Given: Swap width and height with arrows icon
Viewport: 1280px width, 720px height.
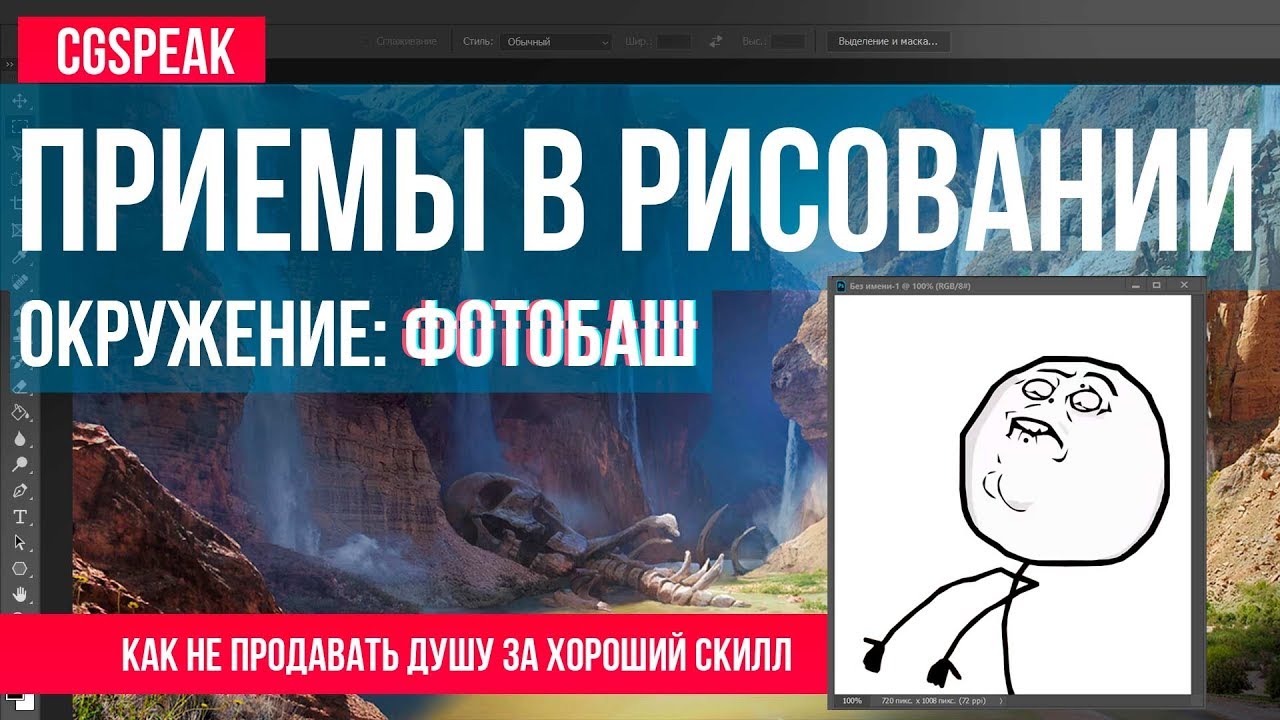Looking at the screenshot, I should click(715, 42).
